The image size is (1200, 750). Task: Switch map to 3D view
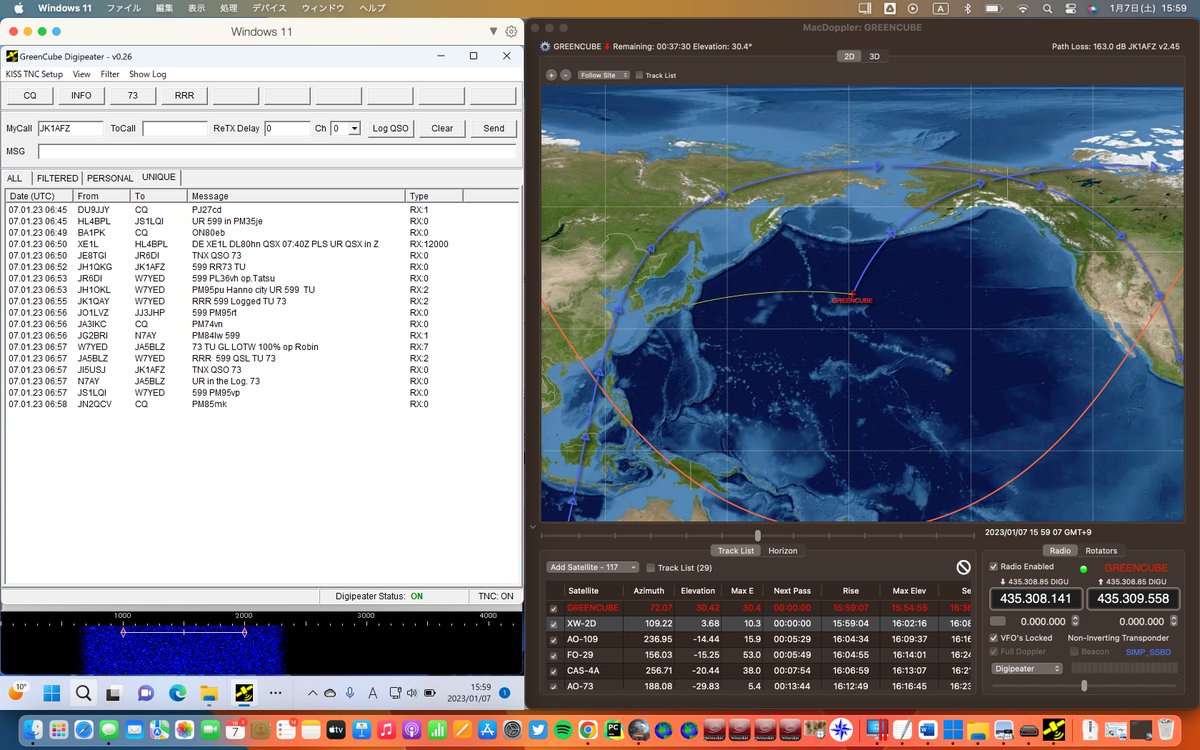tap(875, 56)
